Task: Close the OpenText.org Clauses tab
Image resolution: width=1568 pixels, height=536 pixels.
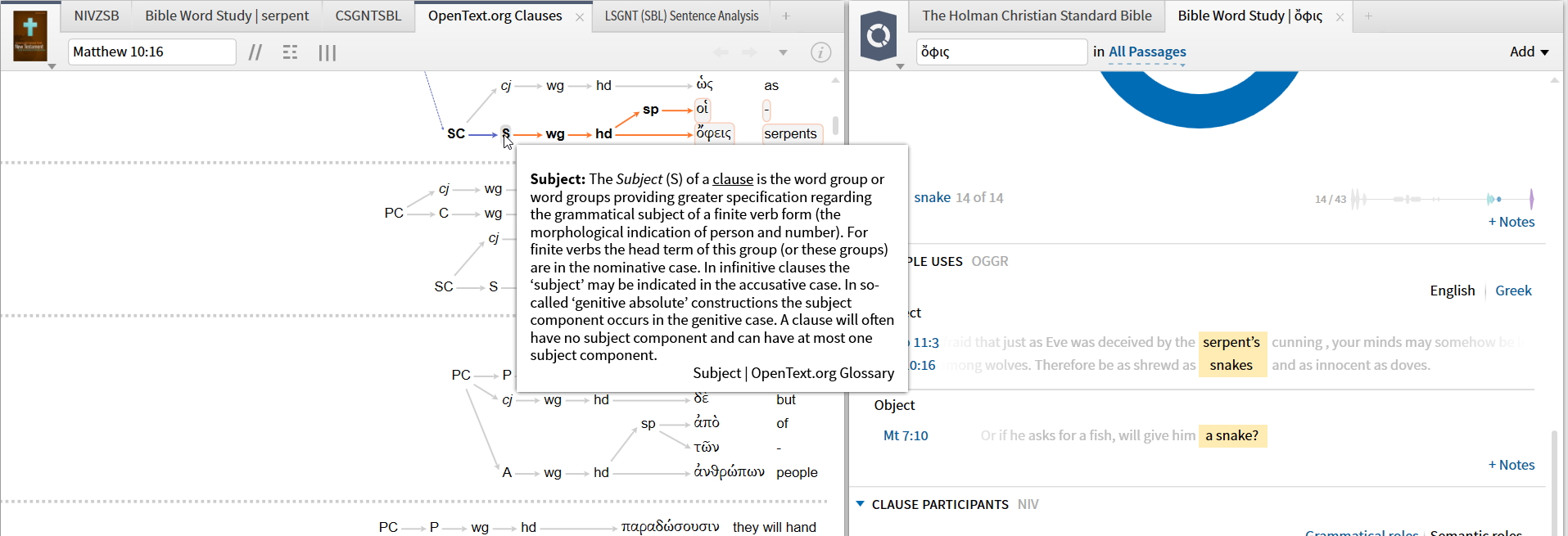Action: click(580, 16)
